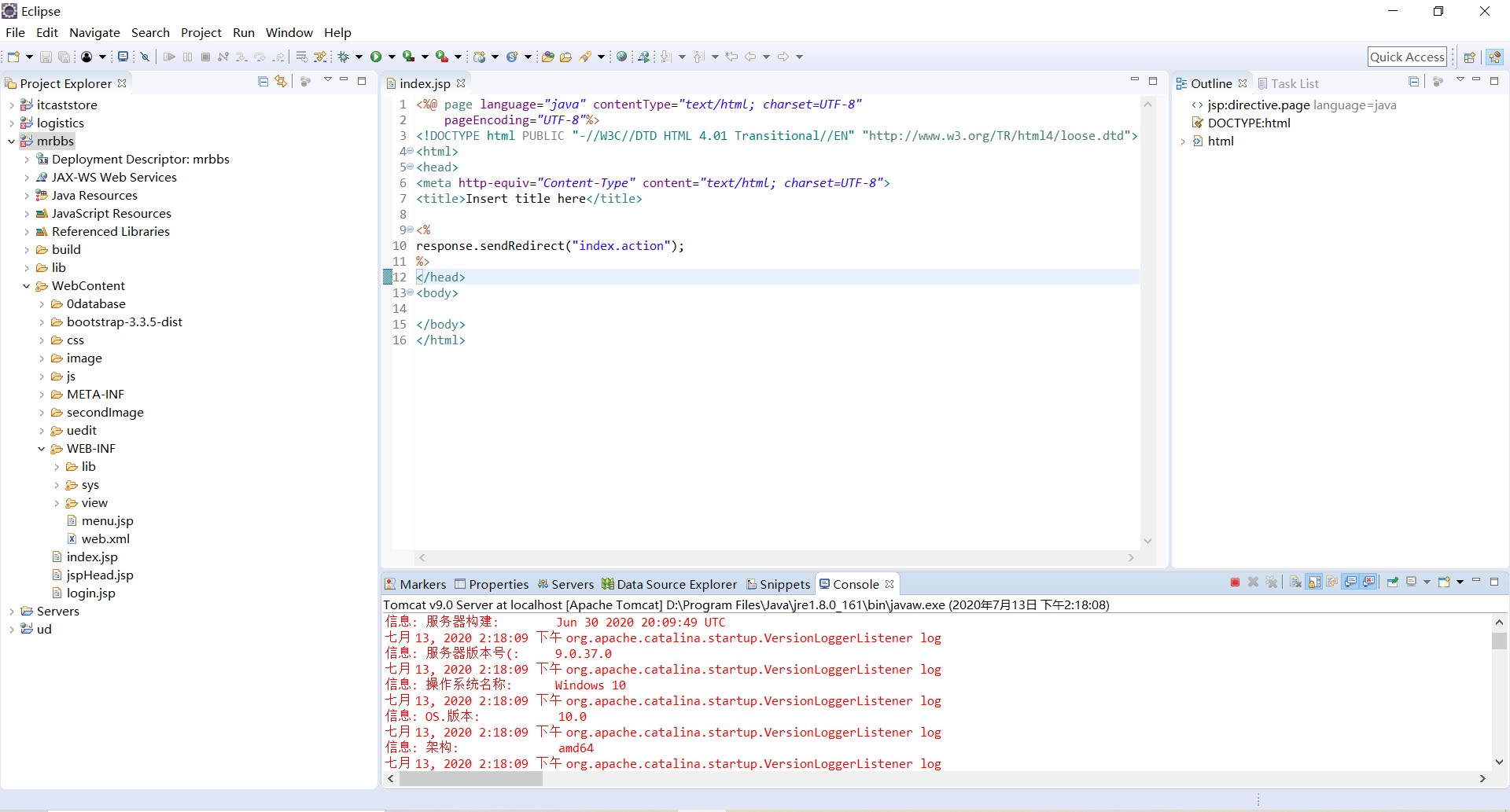Switch to the Data Source Explorer tab
1510x812 pixels.
point(669,584)
